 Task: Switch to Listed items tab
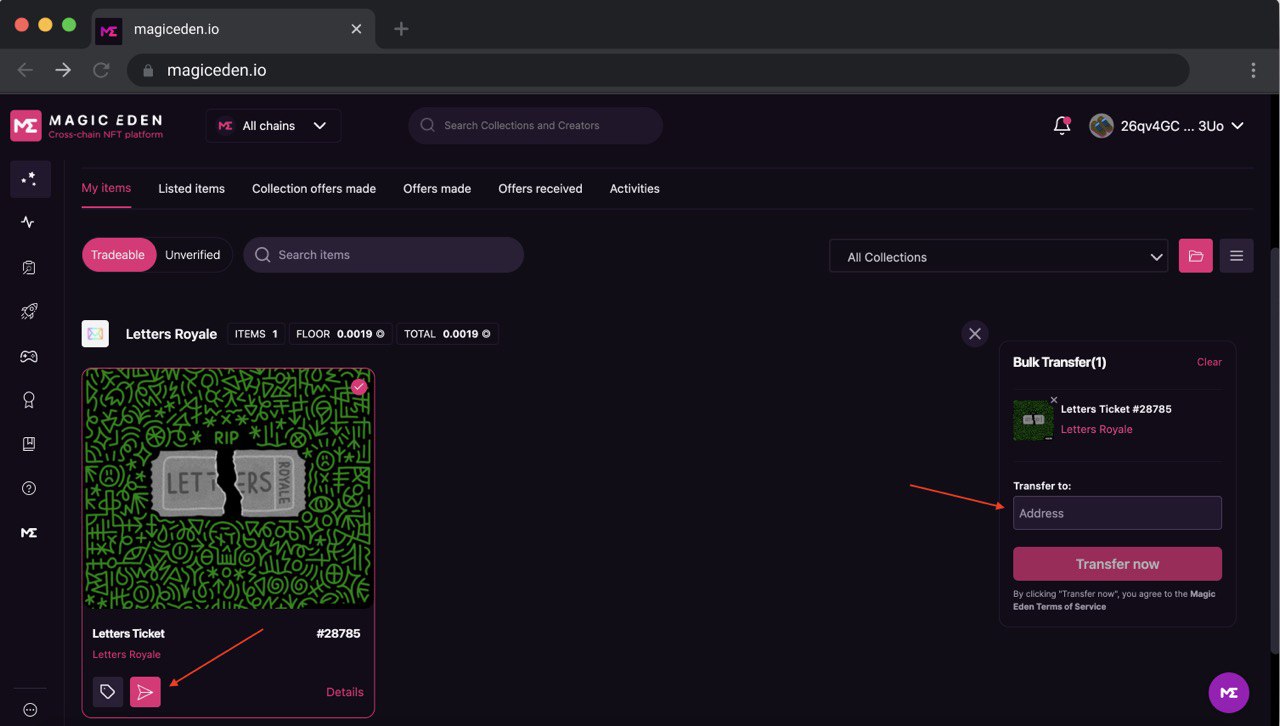click(x=191, y=188)
